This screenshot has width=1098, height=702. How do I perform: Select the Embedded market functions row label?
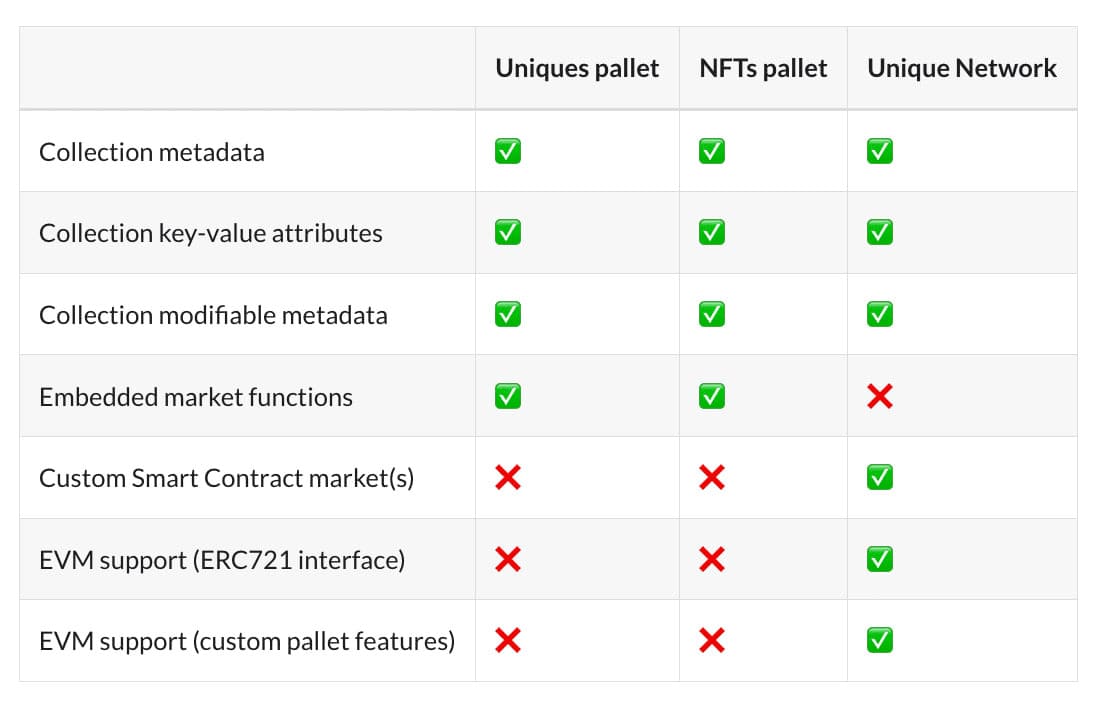(196, 397)
